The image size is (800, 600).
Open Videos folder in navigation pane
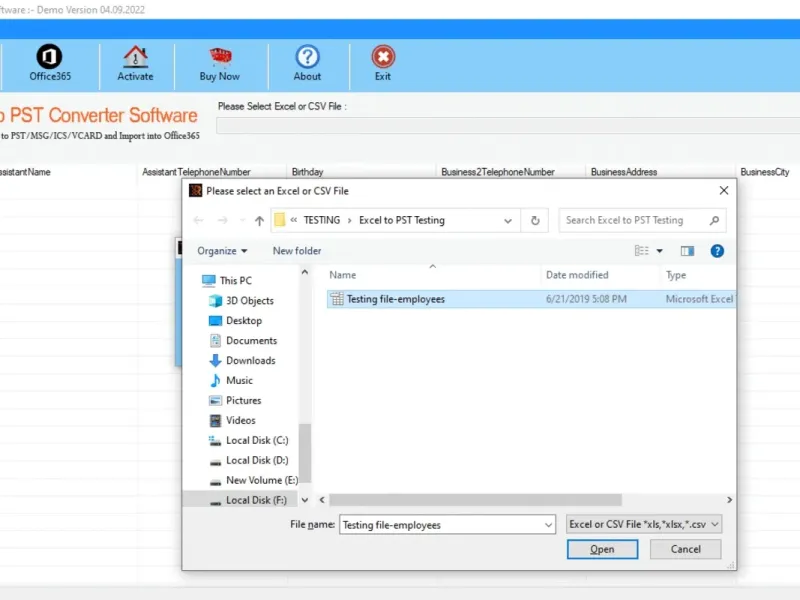232,420
